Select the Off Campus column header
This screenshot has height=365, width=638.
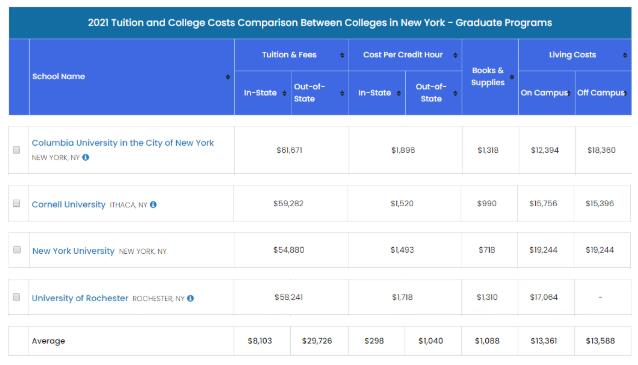[x=603, y=93]
